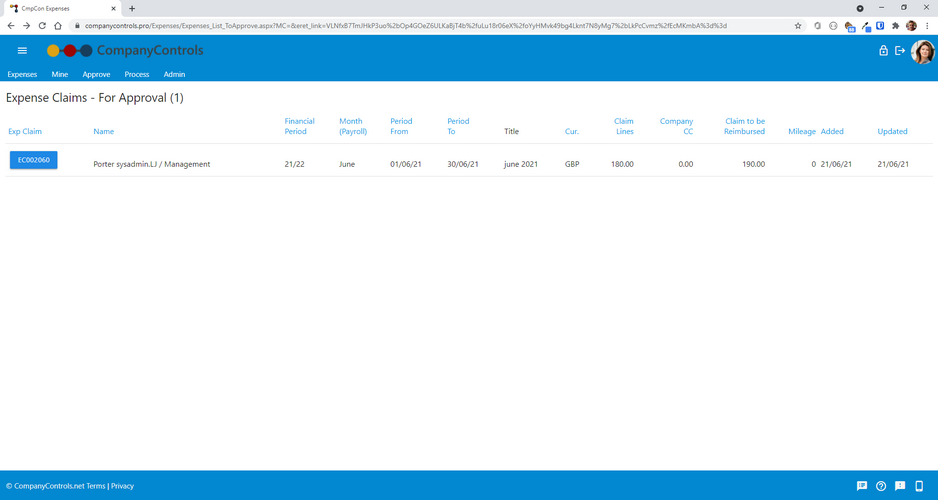Open the Terms link in the footer

[96, 486]
